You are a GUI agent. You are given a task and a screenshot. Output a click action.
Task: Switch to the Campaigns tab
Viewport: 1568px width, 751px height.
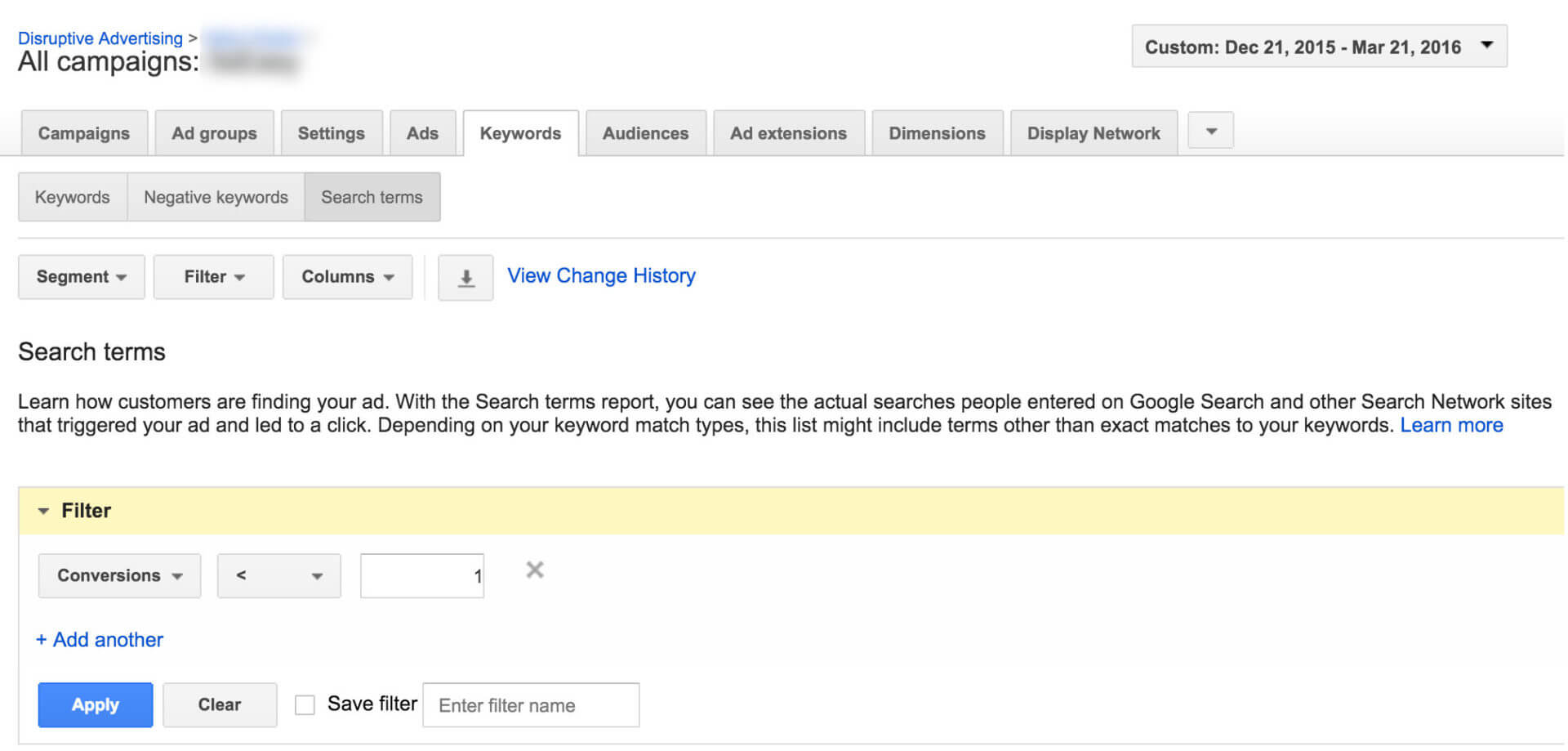tap(83, 132)
